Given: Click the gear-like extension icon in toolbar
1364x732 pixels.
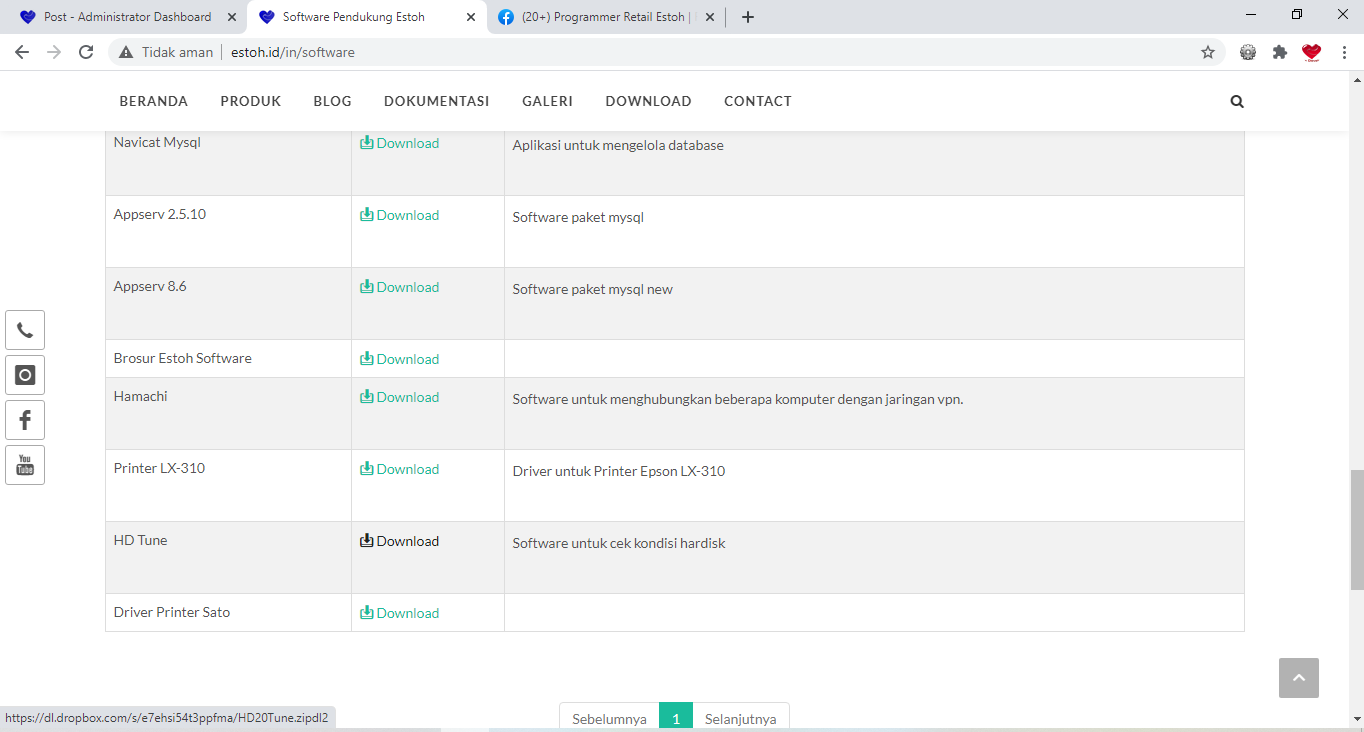Looking at the screenshot, I should [x=1248, y=52].
